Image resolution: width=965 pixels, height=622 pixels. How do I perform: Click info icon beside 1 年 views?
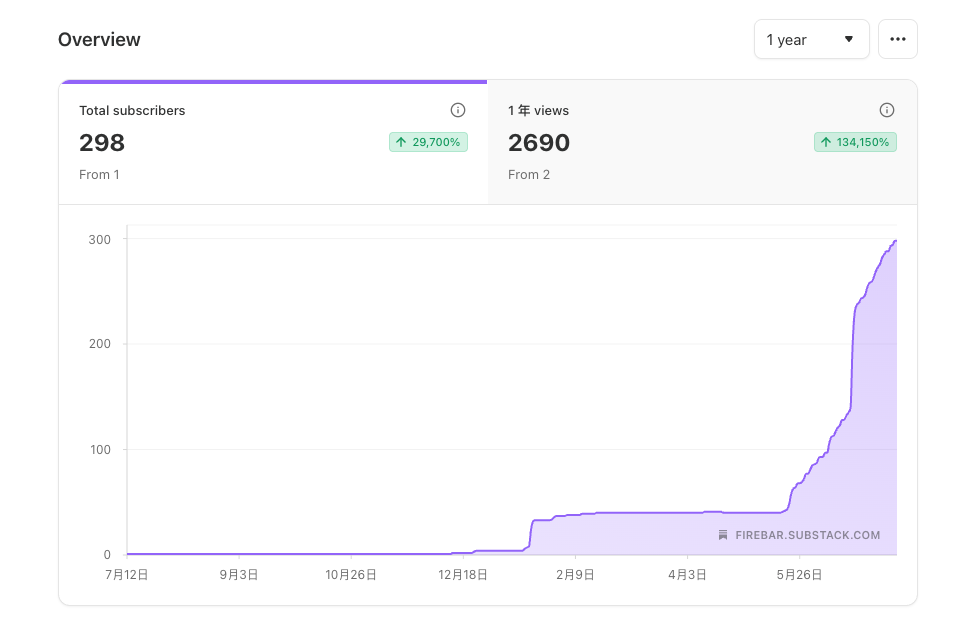[887, 110]
